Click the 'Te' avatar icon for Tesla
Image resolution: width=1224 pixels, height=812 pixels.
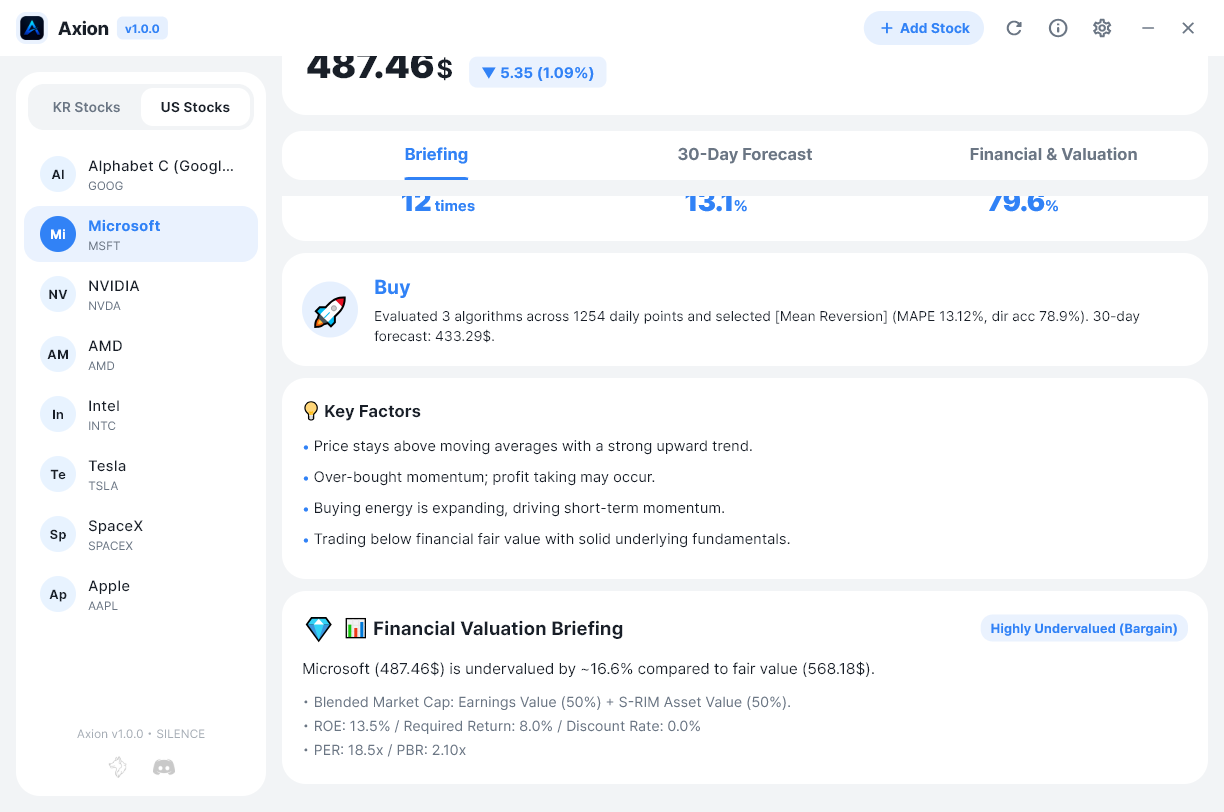[58, 474]
